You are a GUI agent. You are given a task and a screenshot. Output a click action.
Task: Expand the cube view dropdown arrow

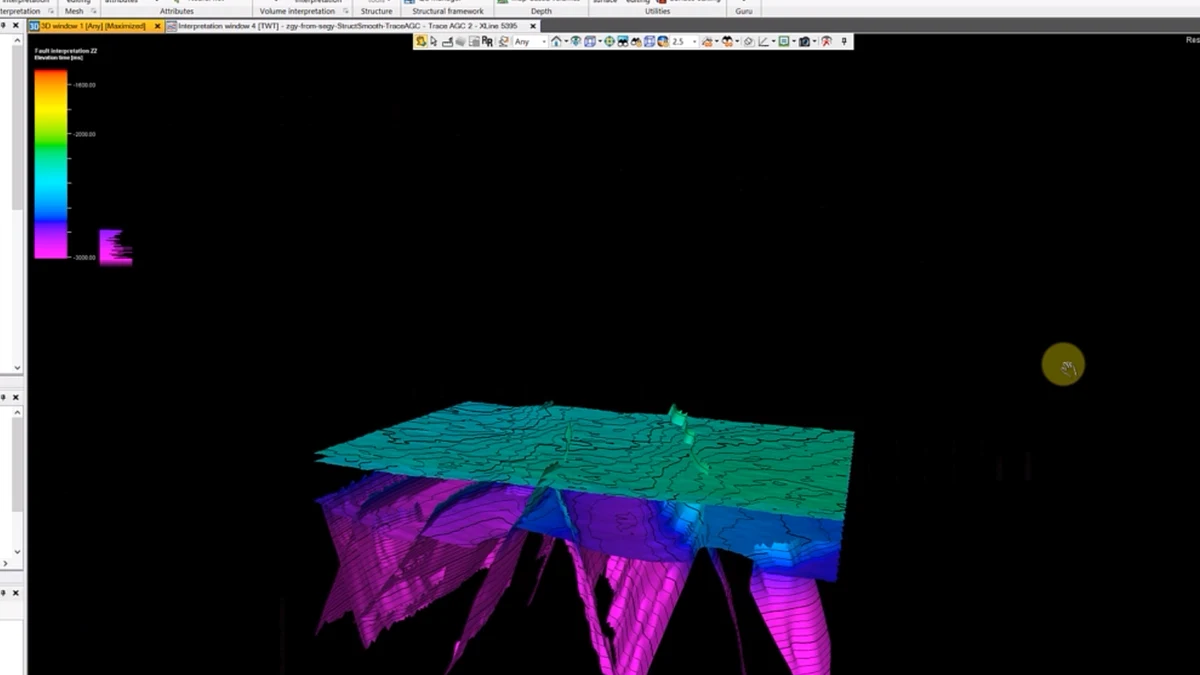pyautogui.click(x=600, y=42)
